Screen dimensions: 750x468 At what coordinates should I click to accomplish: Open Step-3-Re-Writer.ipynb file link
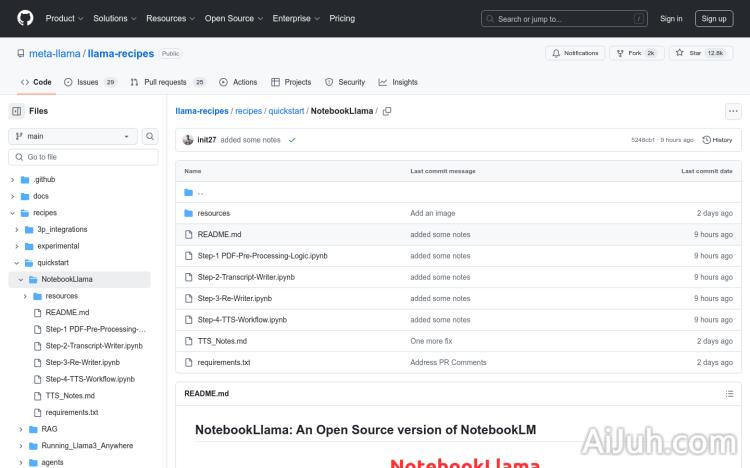[x=234, y=298]
